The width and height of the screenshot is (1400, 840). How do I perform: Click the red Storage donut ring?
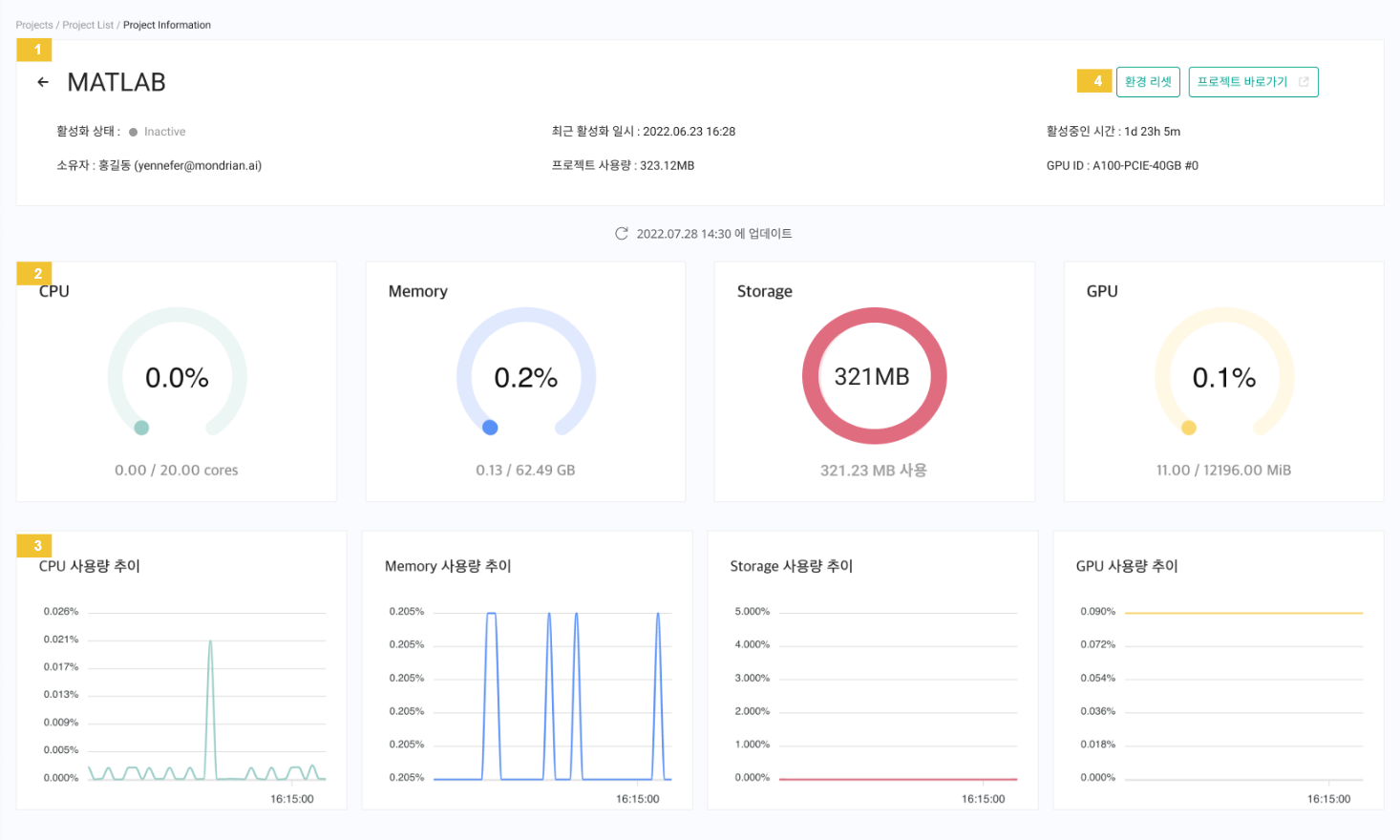[x=811, y=376]
